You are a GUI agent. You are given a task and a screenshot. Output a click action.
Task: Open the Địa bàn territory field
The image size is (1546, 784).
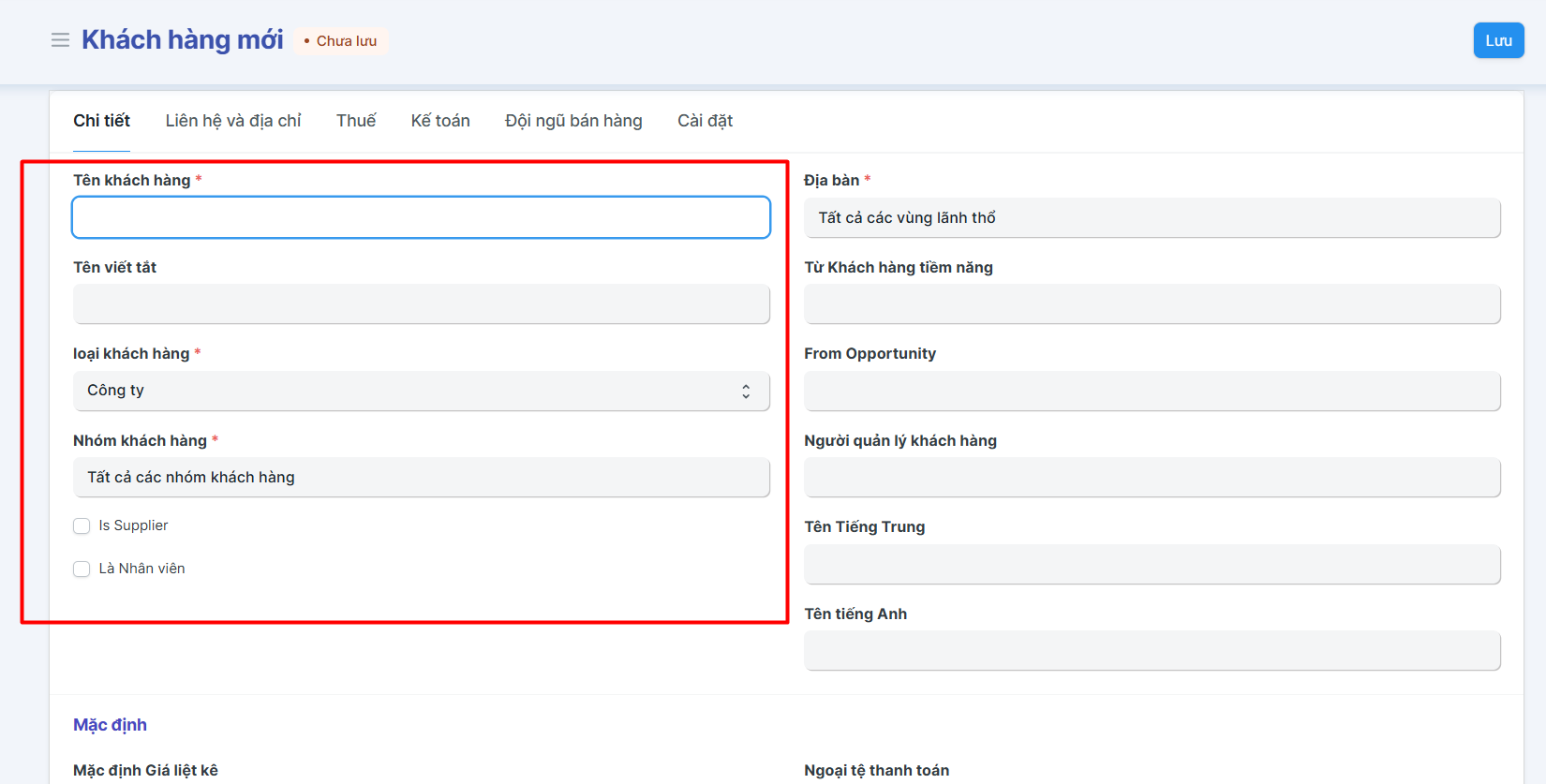click(x=1152, y=218)
